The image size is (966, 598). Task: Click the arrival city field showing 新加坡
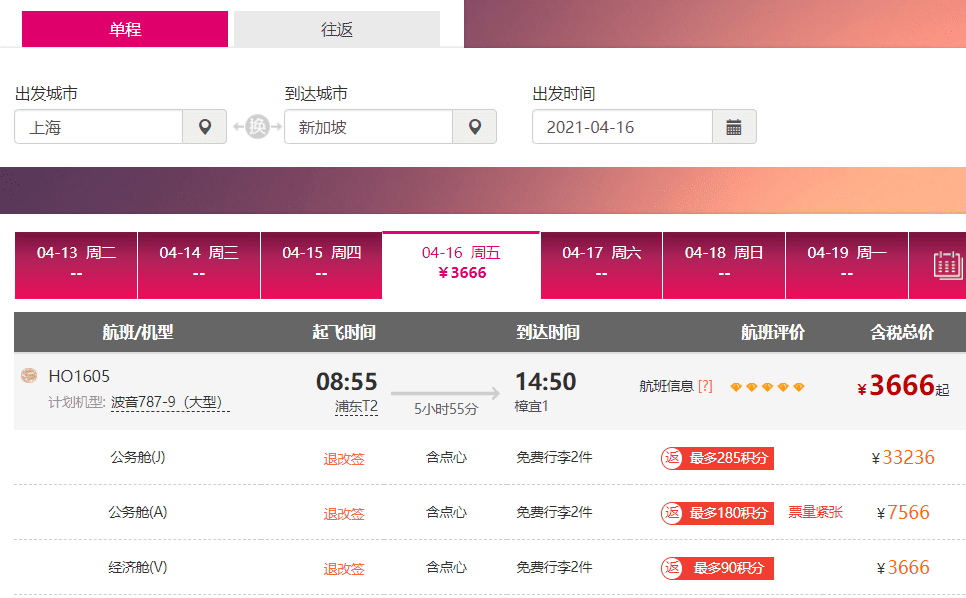(x=369, y=127)
